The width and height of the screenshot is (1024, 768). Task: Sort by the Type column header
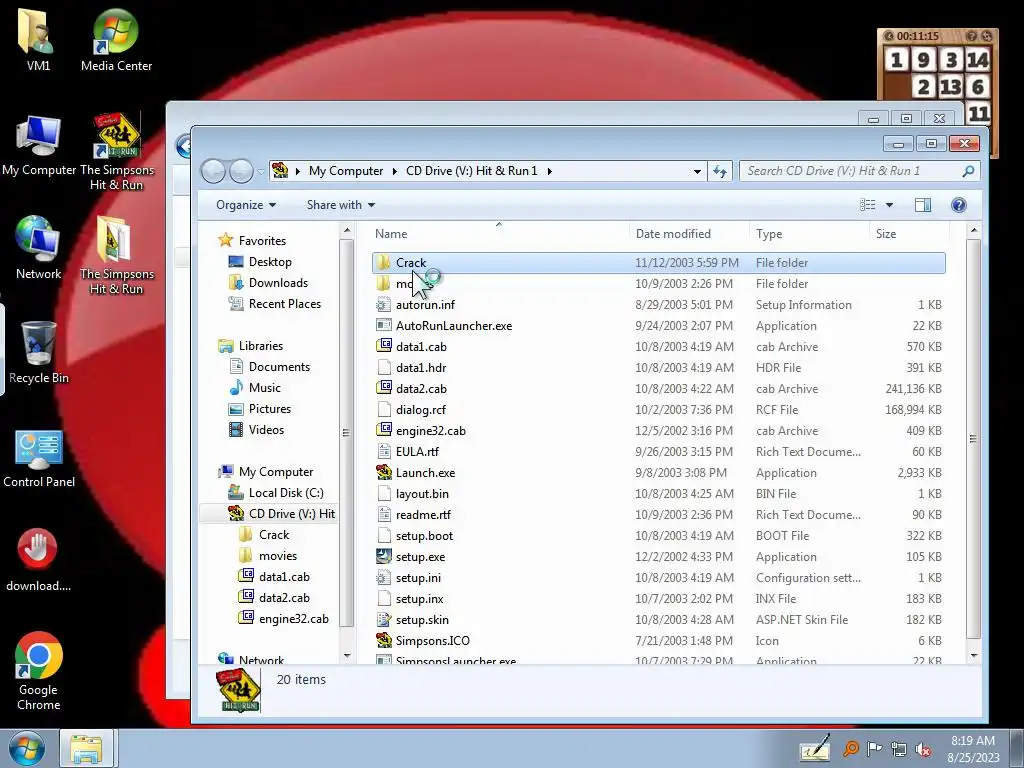810,234
